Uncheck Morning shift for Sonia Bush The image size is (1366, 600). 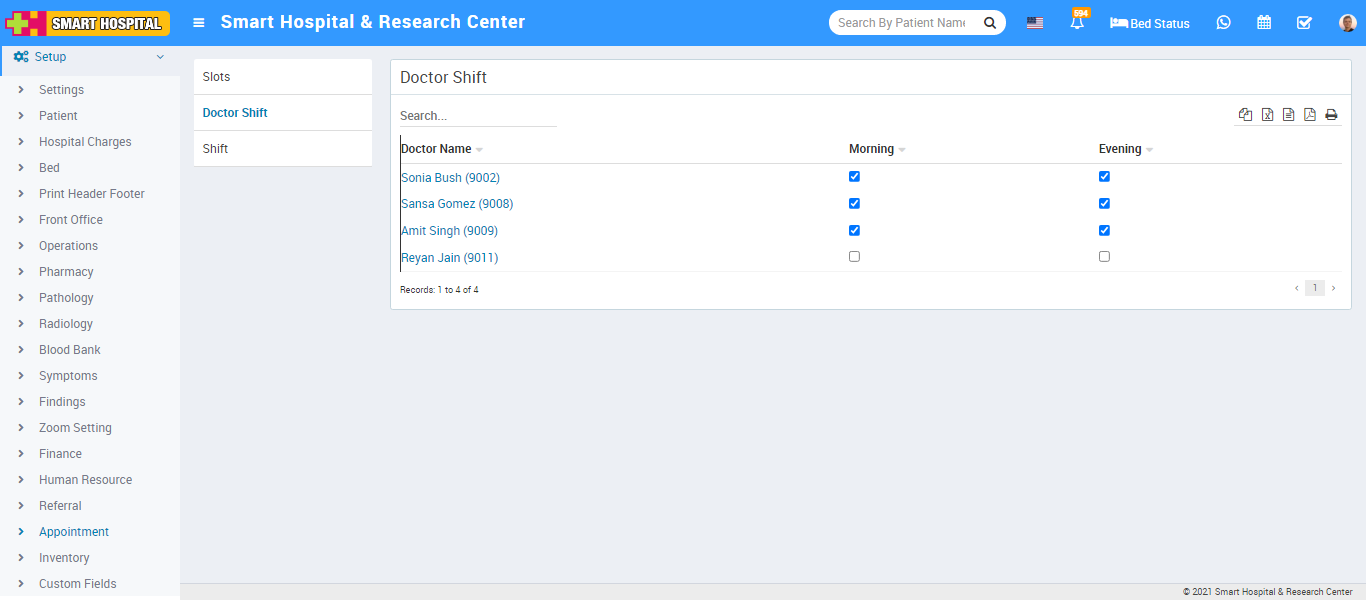point(854,177)
